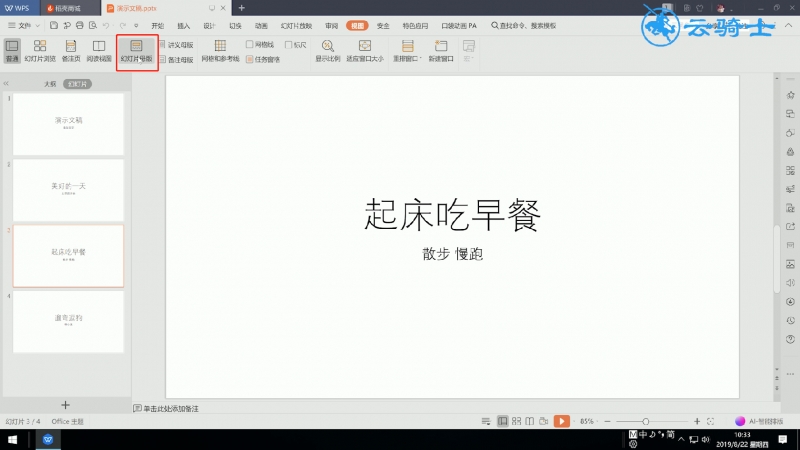
Task: Toggle the Task Pane (任务窗格) option
Action: pos(263,59)
